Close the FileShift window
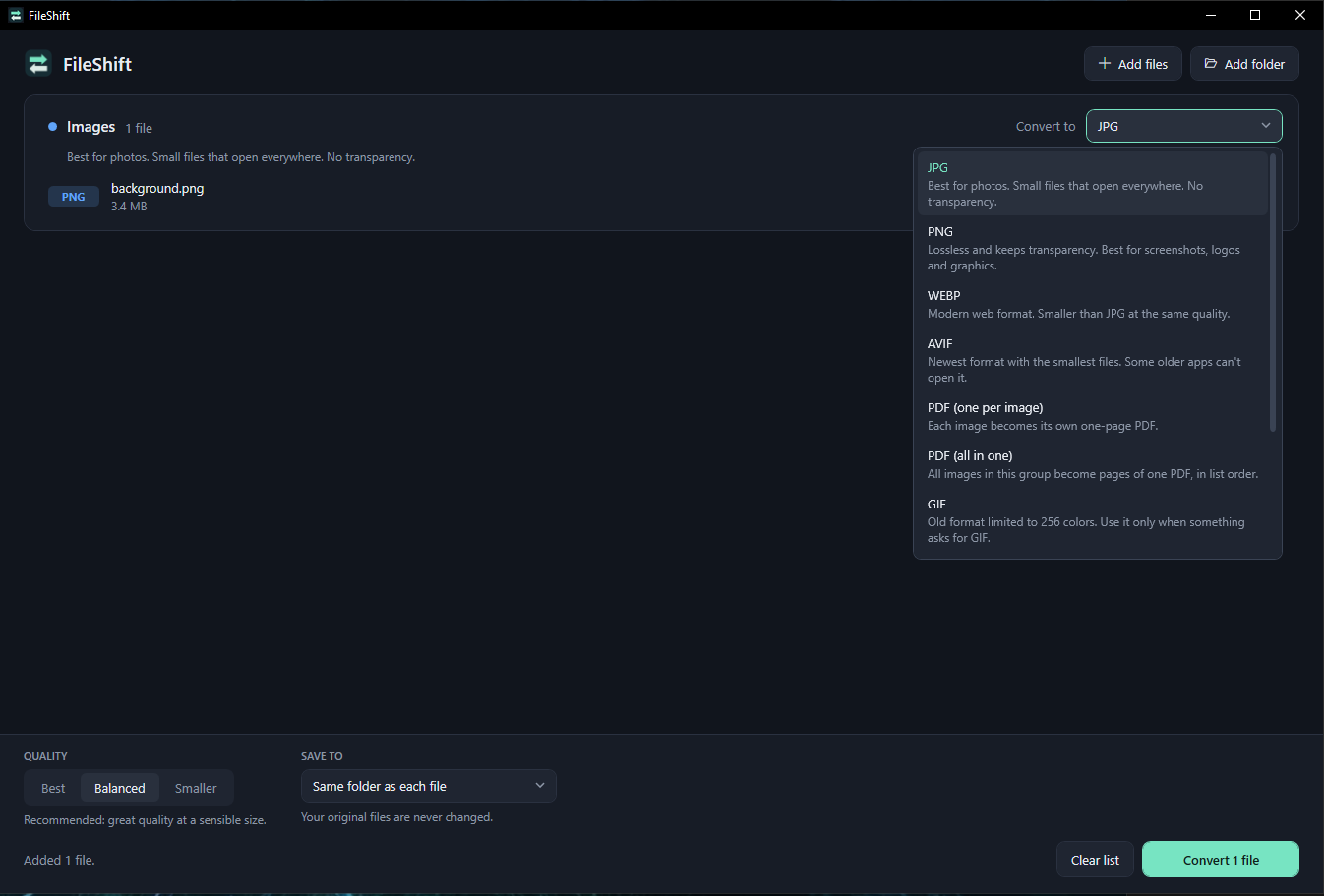 click(1300, 15)
